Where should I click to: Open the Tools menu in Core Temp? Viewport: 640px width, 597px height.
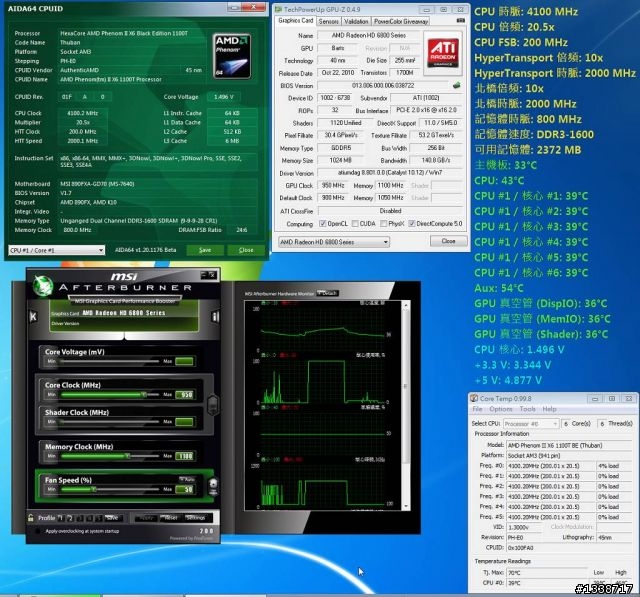point(527,409)
